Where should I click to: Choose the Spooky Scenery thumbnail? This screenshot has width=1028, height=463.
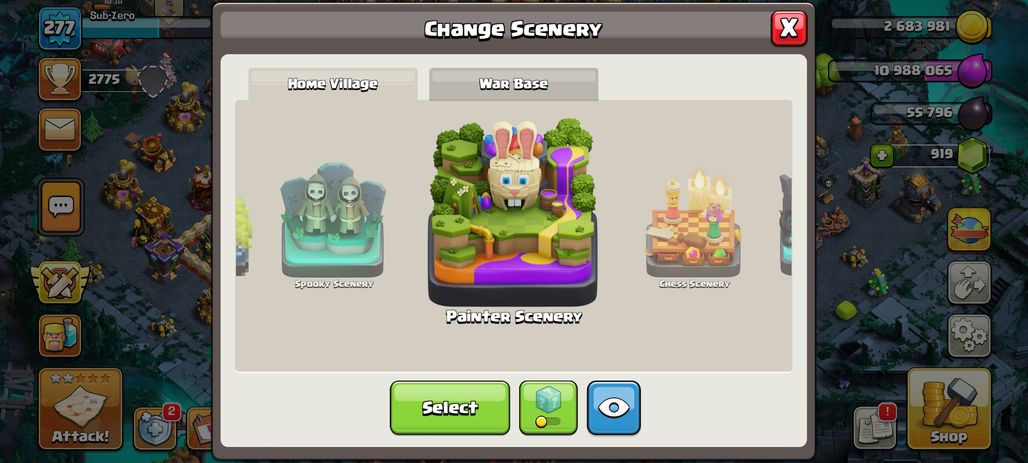[x=333, y=225]
